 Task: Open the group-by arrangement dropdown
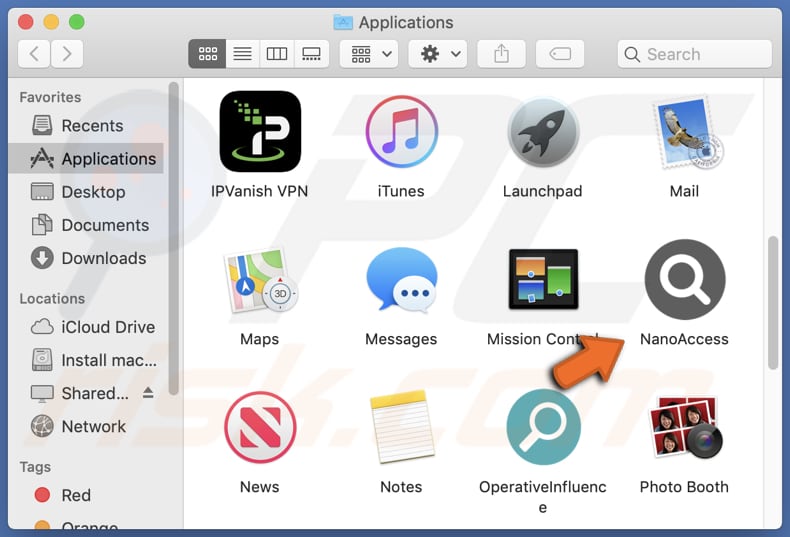pos(369,54)
